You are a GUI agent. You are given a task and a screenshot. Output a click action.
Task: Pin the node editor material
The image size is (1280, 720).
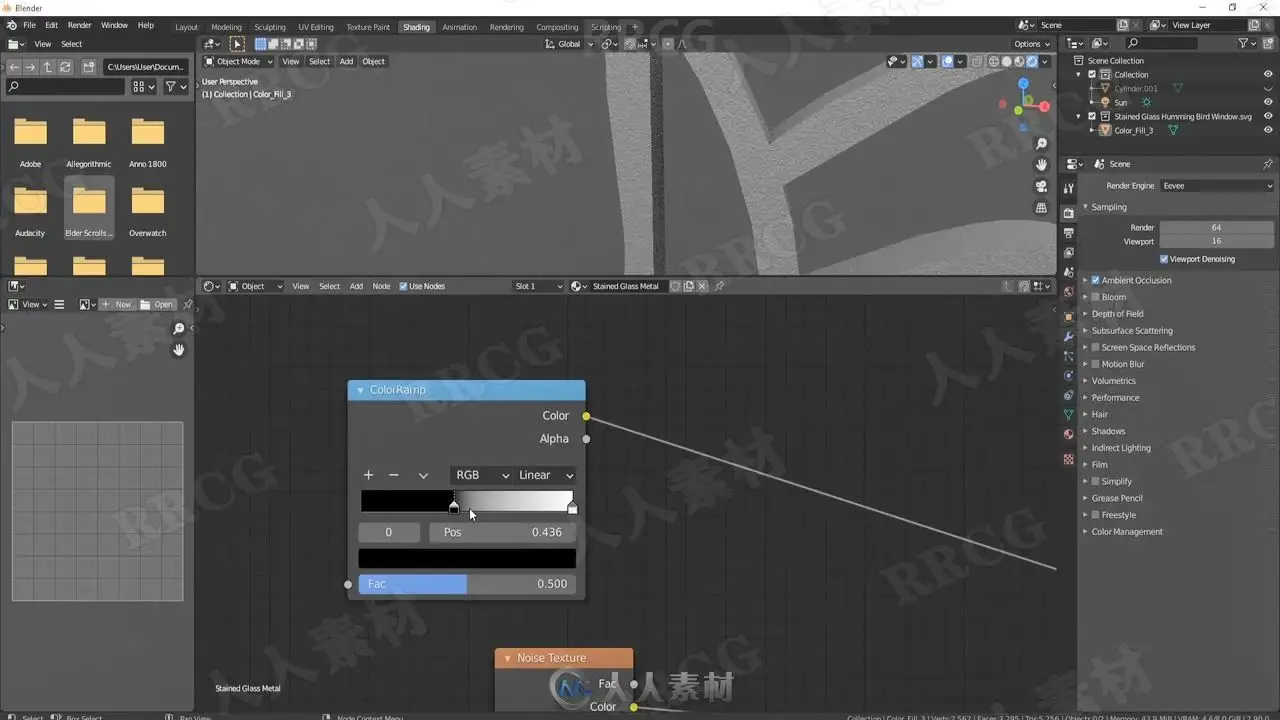point(719,286)
